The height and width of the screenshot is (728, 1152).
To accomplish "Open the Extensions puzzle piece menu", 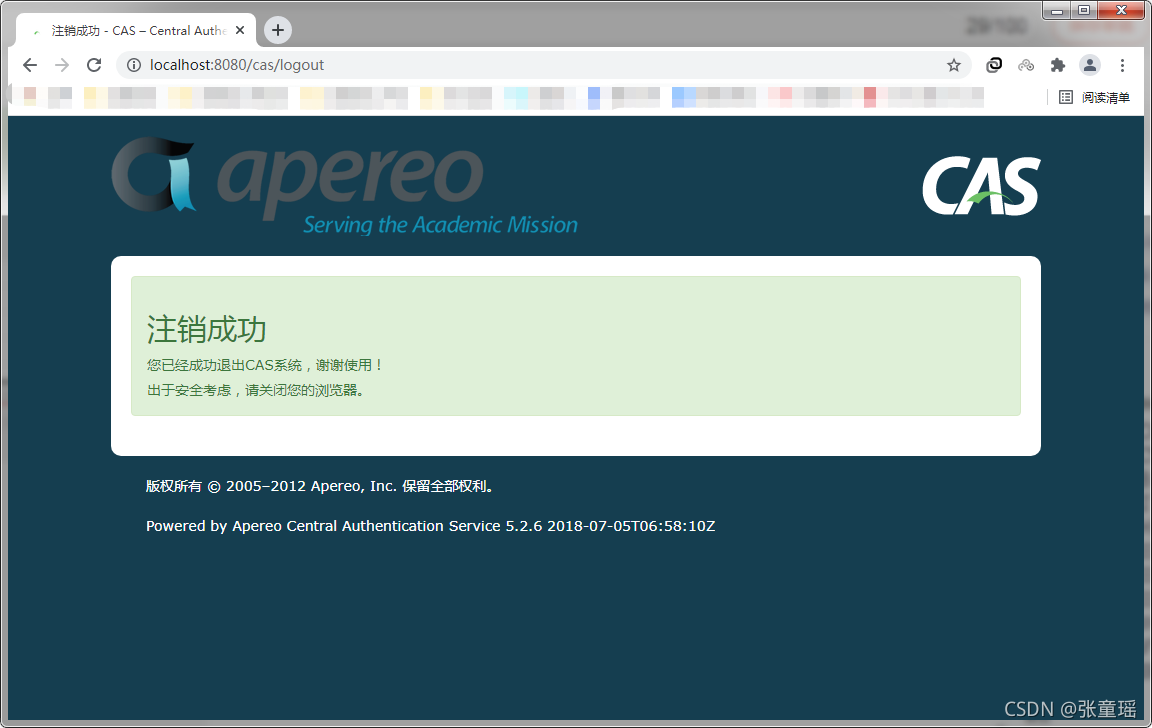I will (x=1057, y=65).
